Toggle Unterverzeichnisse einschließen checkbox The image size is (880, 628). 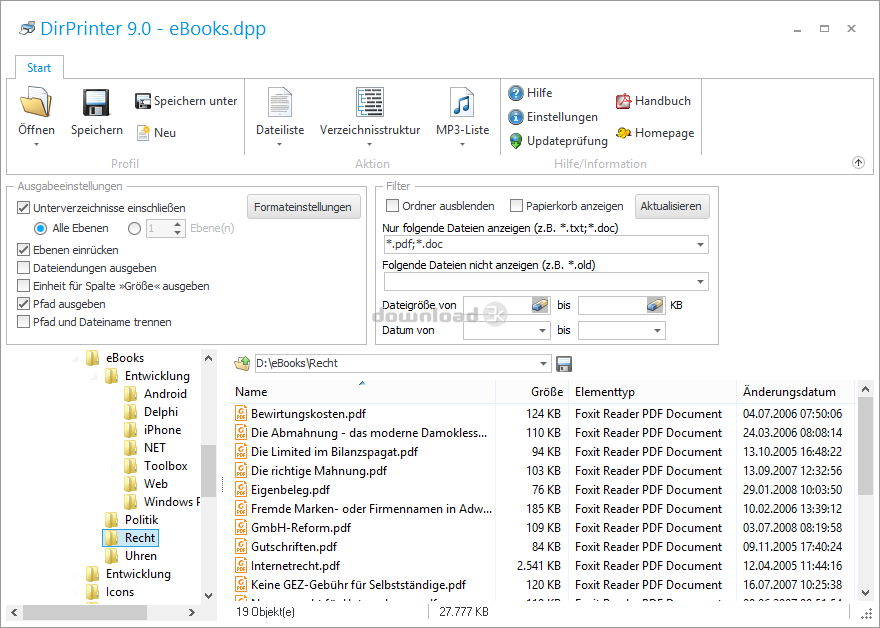pos(24,208)
